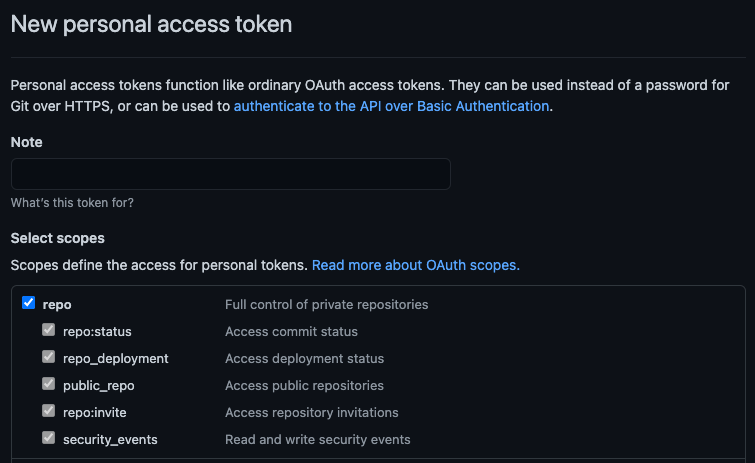Click the repo:invite label text
755x463 pixels.
[x=95, y=412]
